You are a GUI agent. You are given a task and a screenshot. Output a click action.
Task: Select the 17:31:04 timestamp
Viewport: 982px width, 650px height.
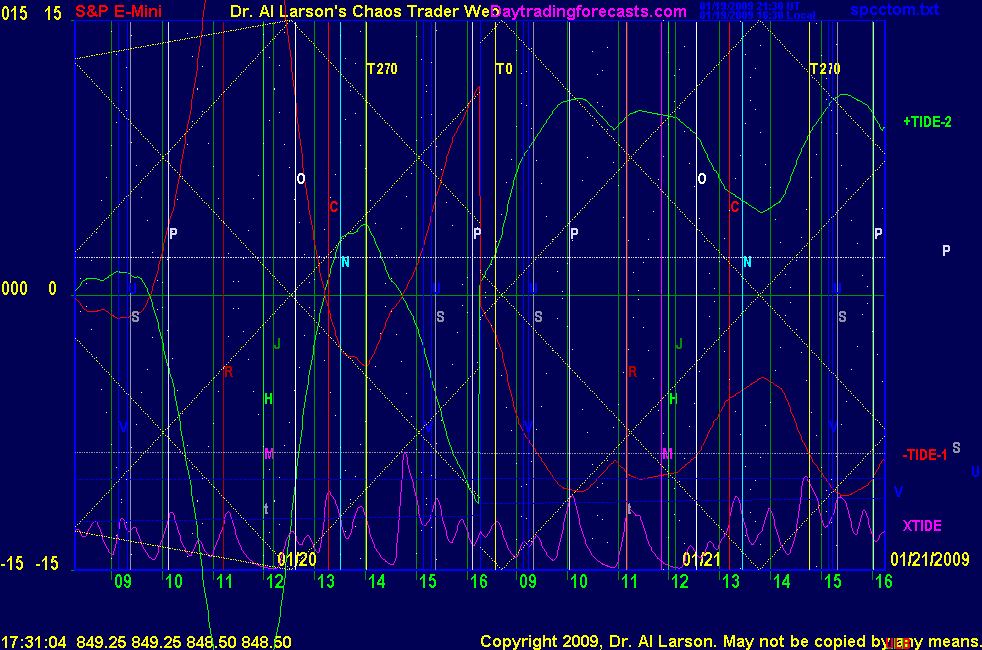point(34,642)
